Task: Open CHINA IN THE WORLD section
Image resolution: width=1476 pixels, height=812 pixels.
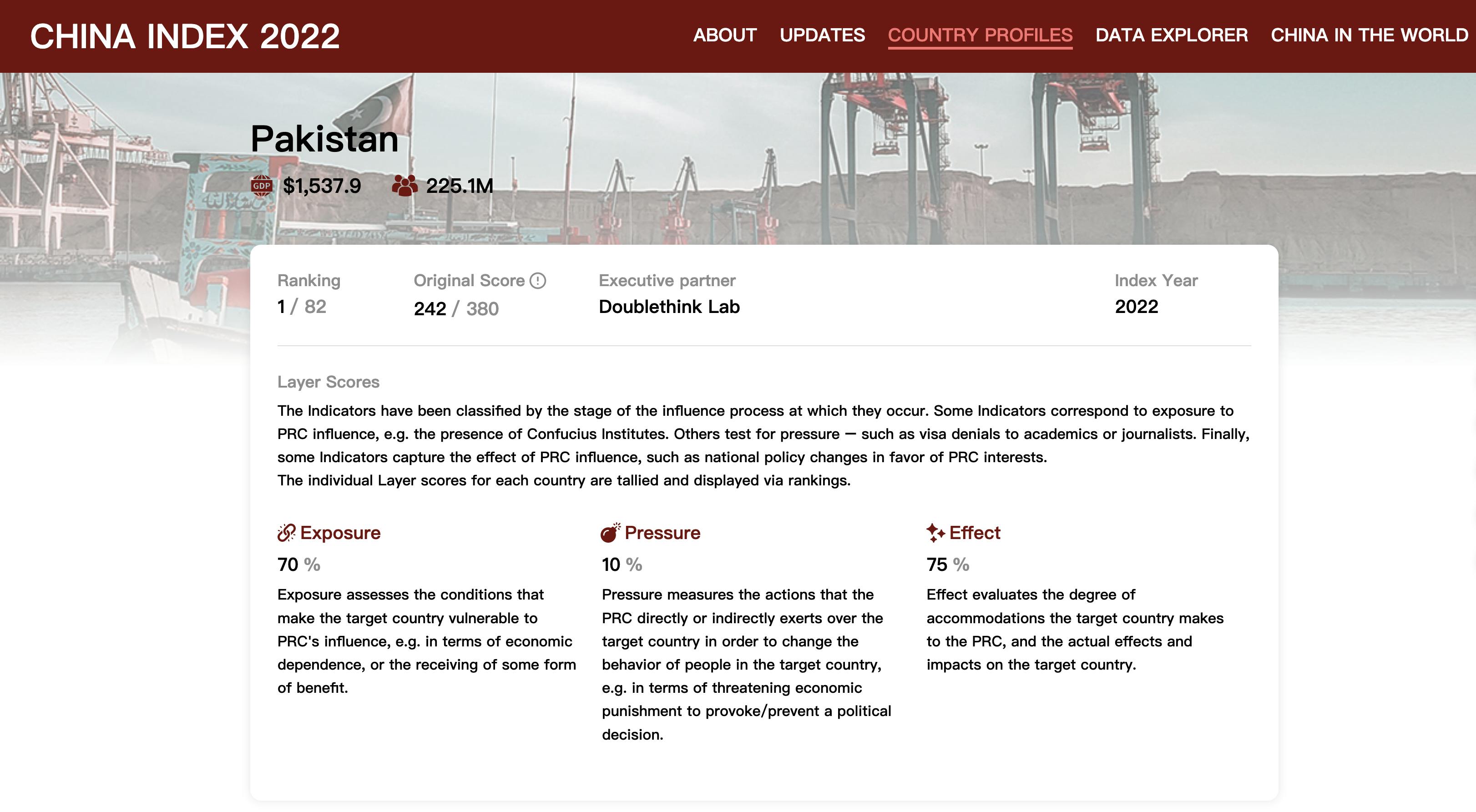Action: (x=1370, y=35)
